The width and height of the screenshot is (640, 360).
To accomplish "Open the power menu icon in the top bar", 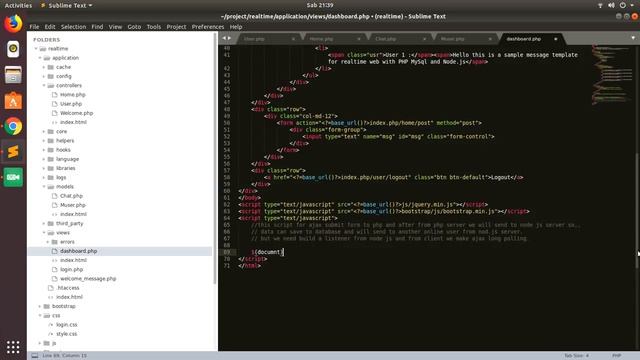I will click(622, 5).
